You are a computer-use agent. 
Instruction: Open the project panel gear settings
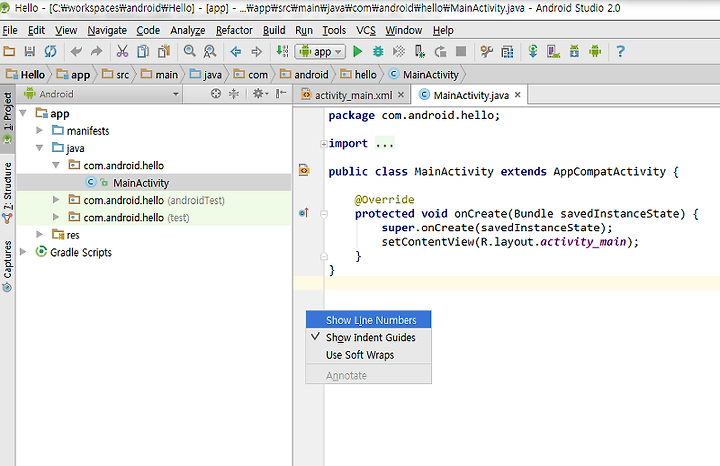pyautogui.click(x=260, y=94)
